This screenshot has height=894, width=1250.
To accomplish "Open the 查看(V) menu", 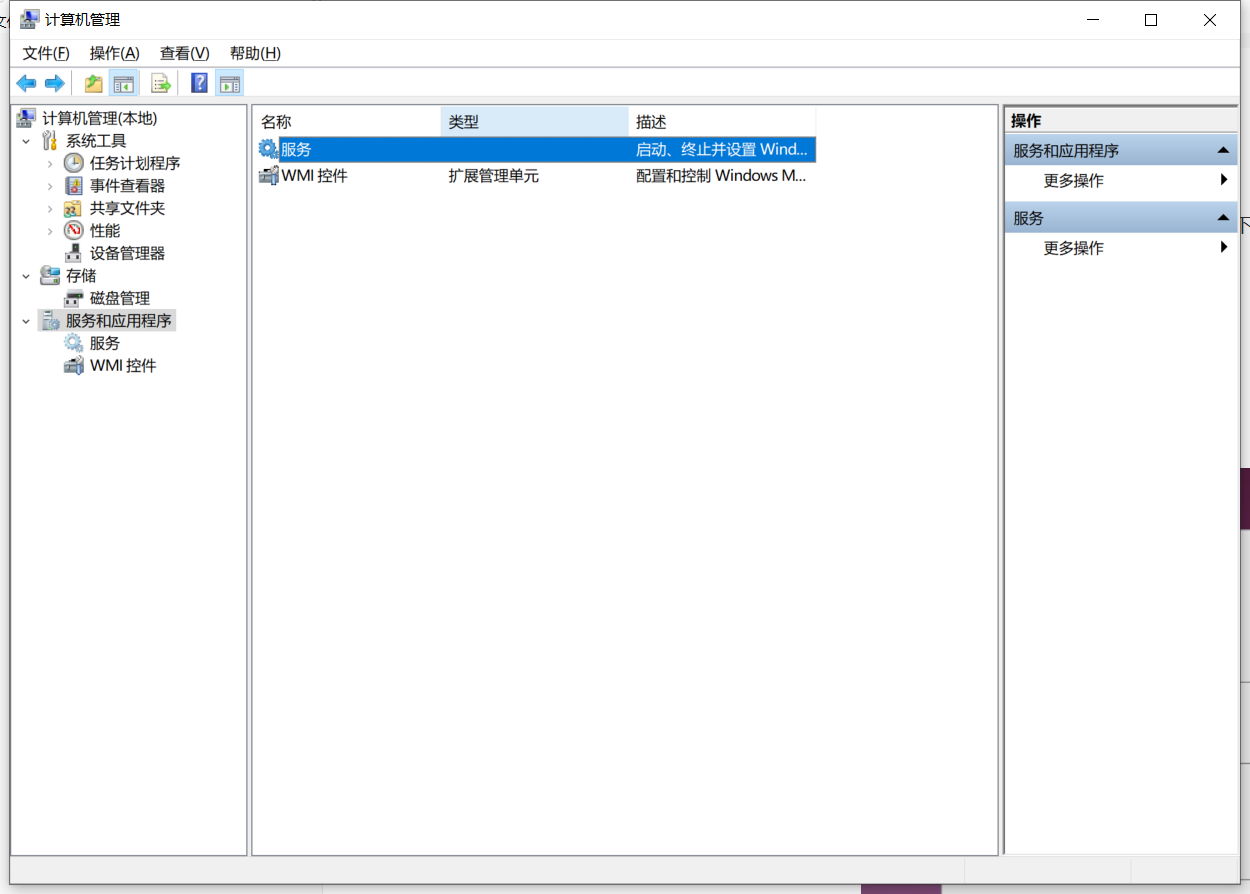I will (185, 53).
